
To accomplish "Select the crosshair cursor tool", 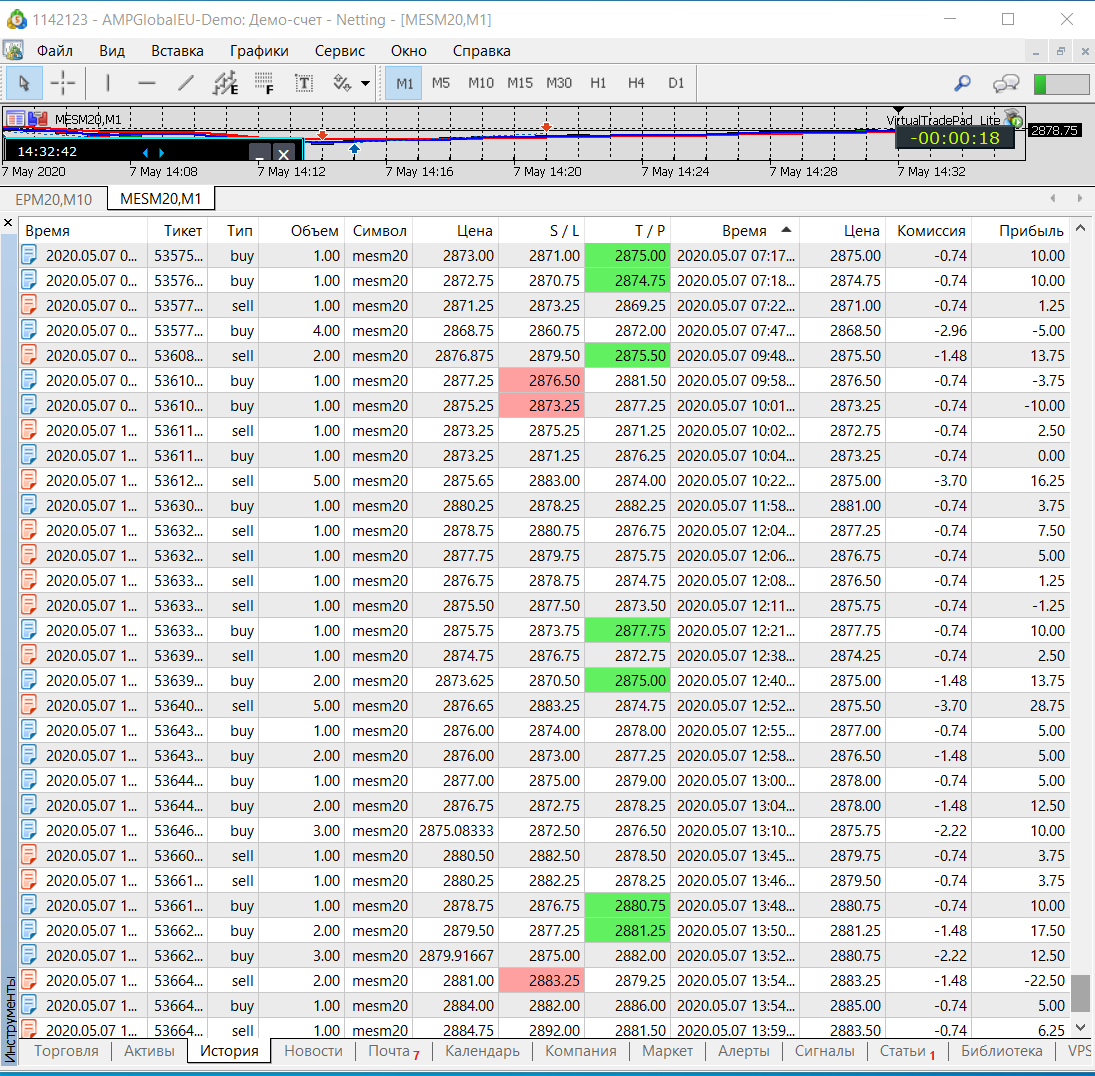I will (63, 83).
